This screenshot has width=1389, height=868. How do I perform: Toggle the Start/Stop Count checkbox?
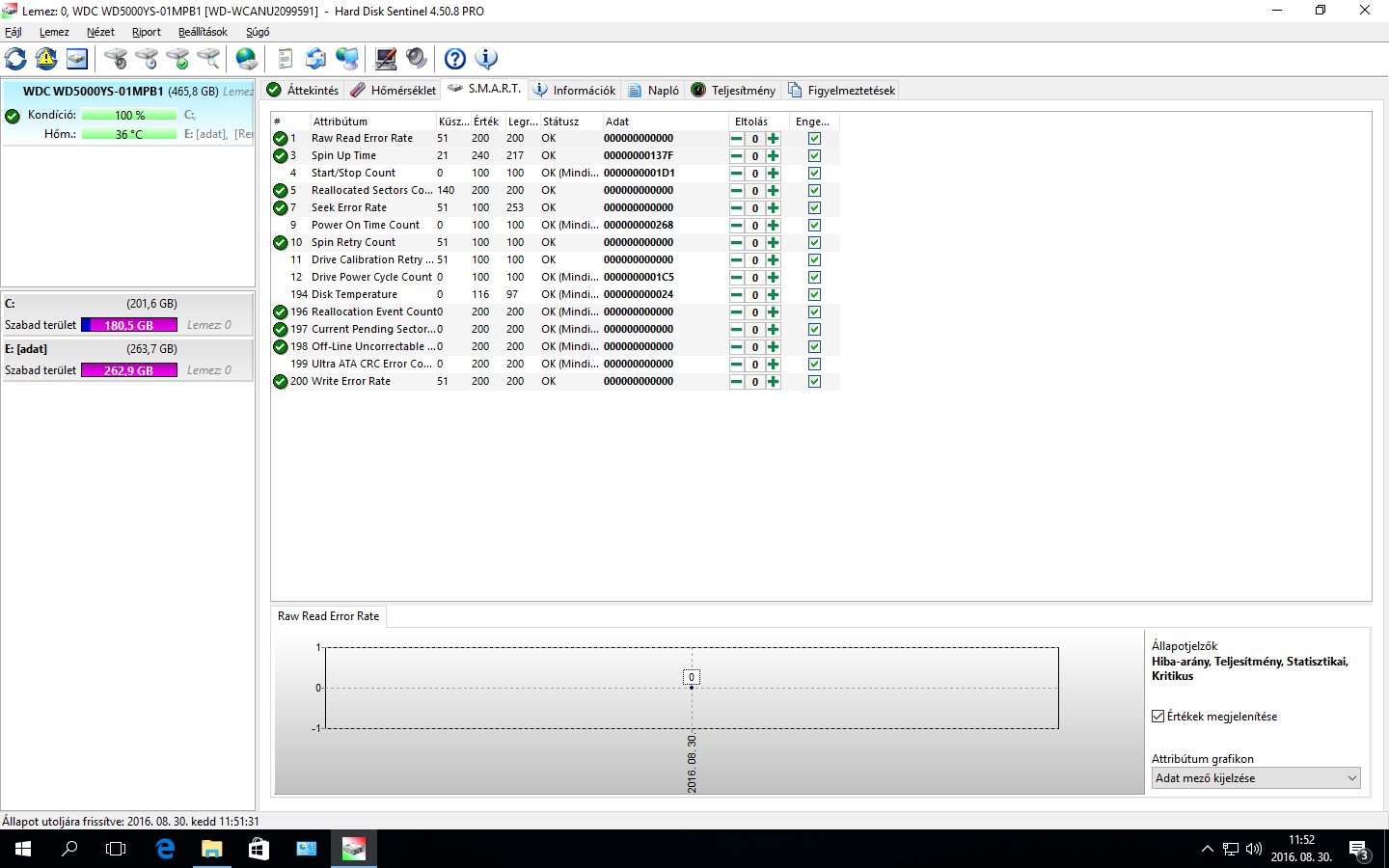(814, 174)
